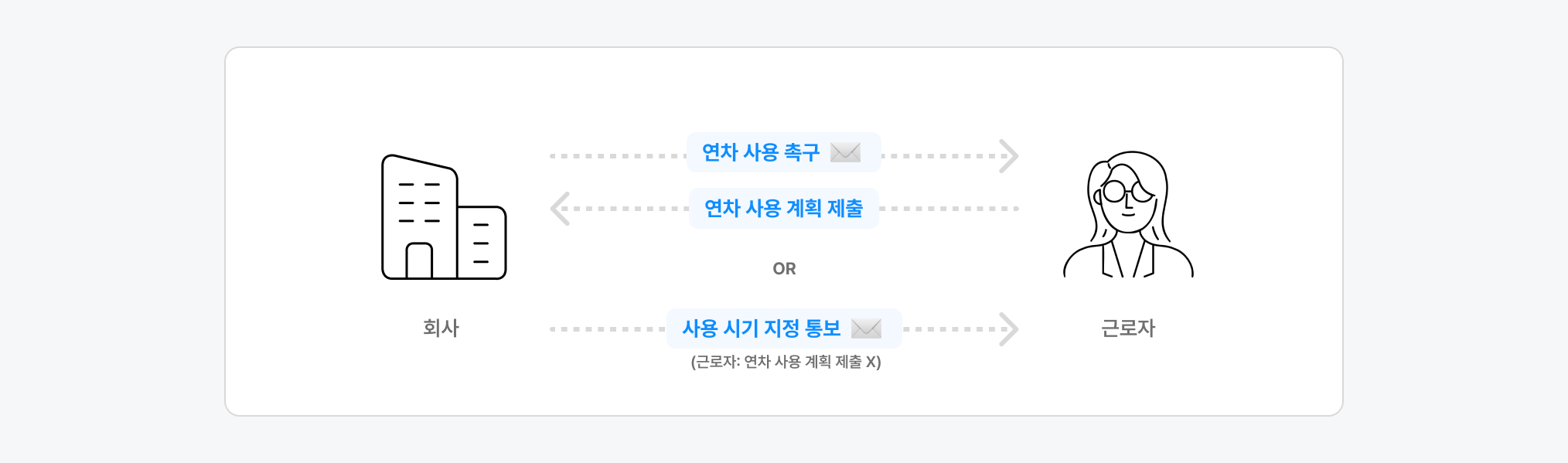Click the dotted line left of 연차 사용 촉구
Viewport: 1568px width, 463px height.
[x=617, y=156]
